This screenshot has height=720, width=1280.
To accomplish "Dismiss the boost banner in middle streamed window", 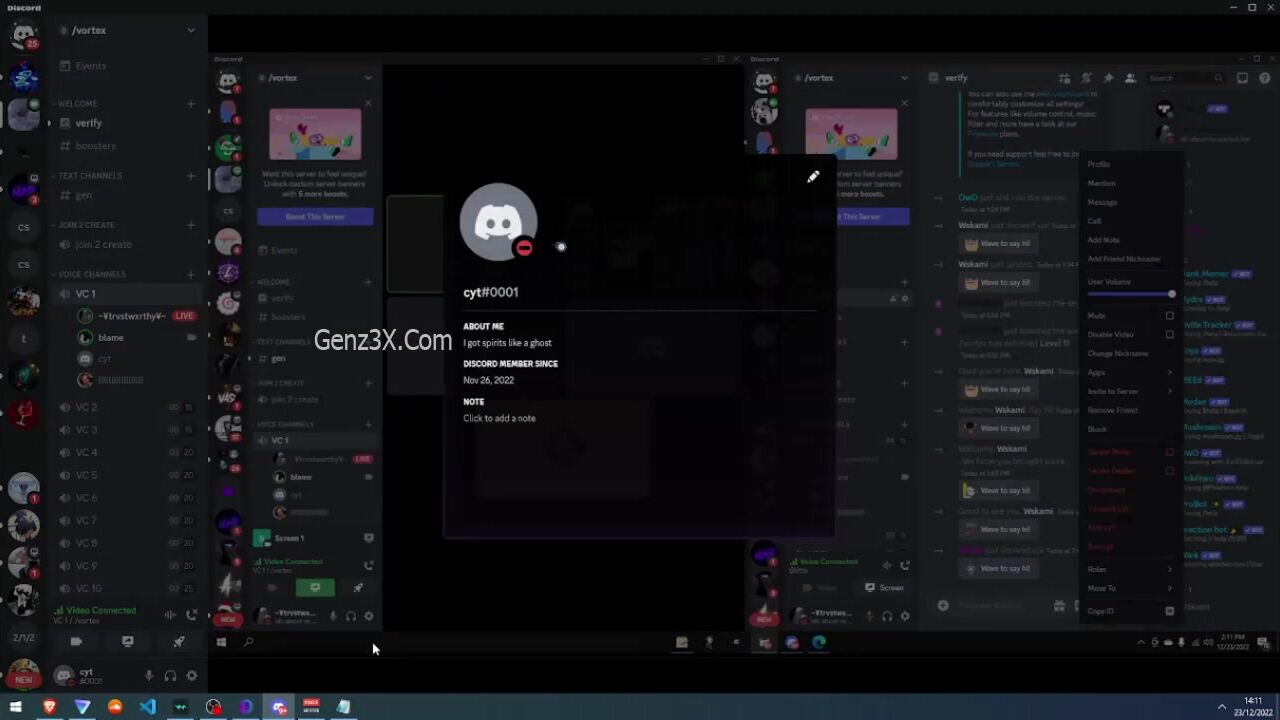I will (x=368, y=103).
